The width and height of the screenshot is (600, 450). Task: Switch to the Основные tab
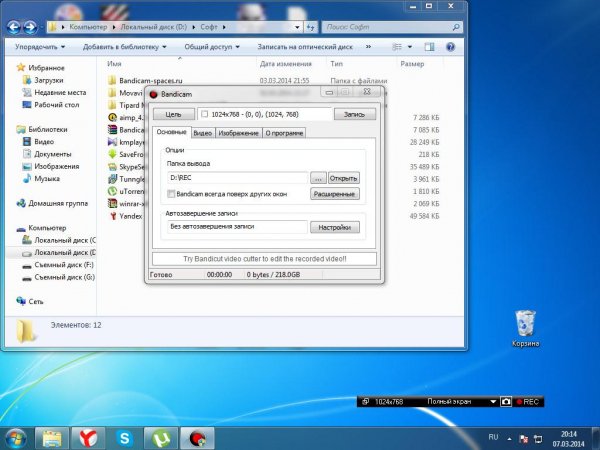point(171,132)
